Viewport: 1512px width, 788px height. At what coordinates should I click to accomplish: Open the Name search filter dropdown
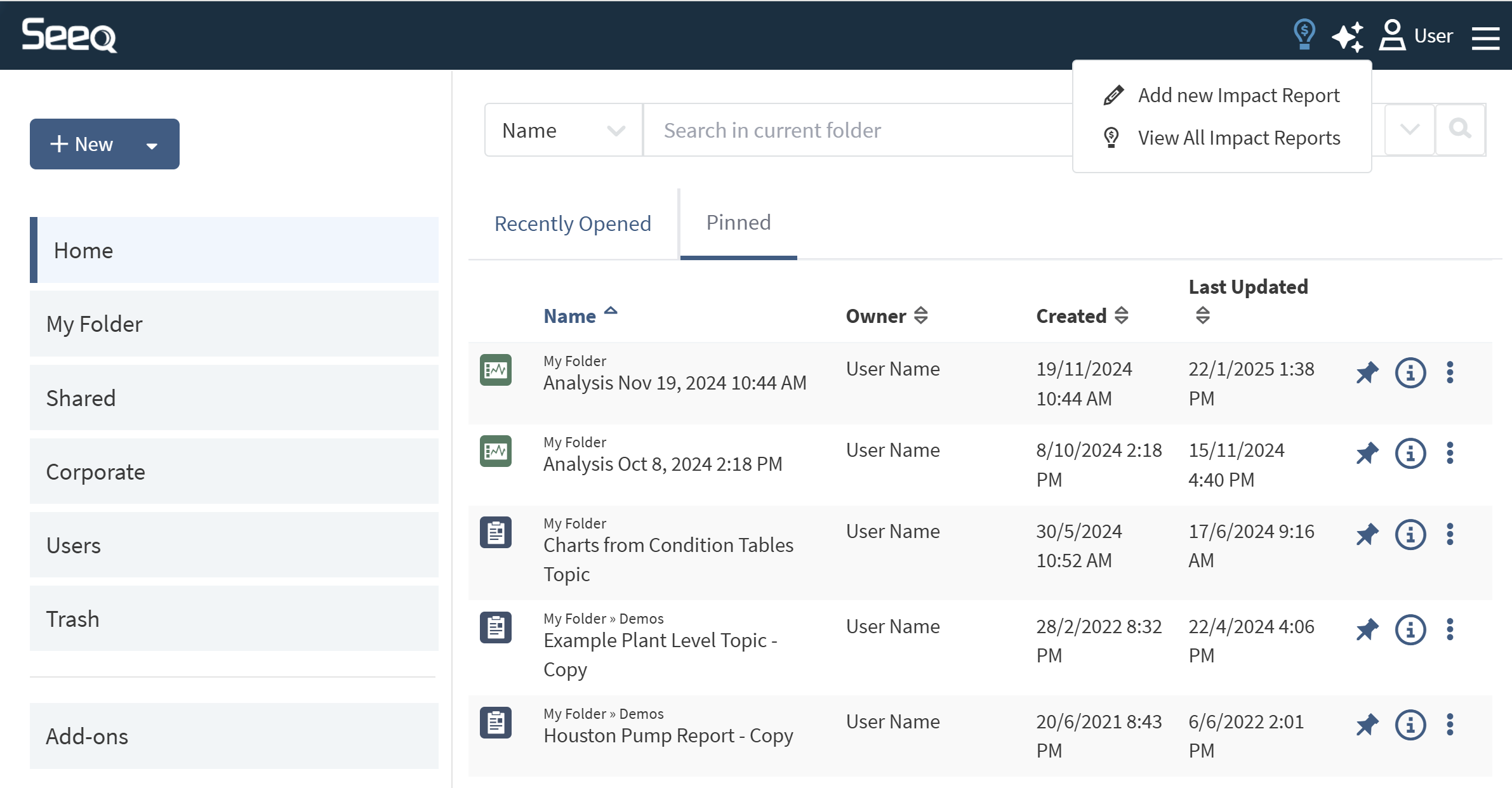[x=563, y=130]
